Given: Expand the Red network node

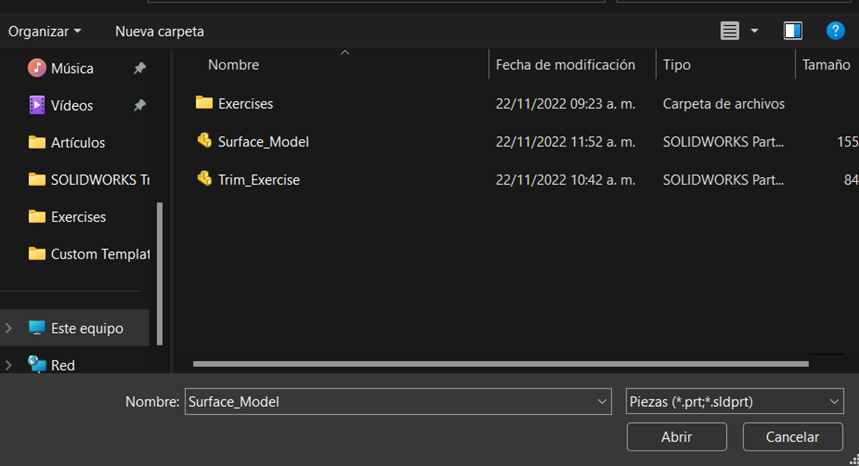Looking at the screenshot, I should tap(8, 365).
